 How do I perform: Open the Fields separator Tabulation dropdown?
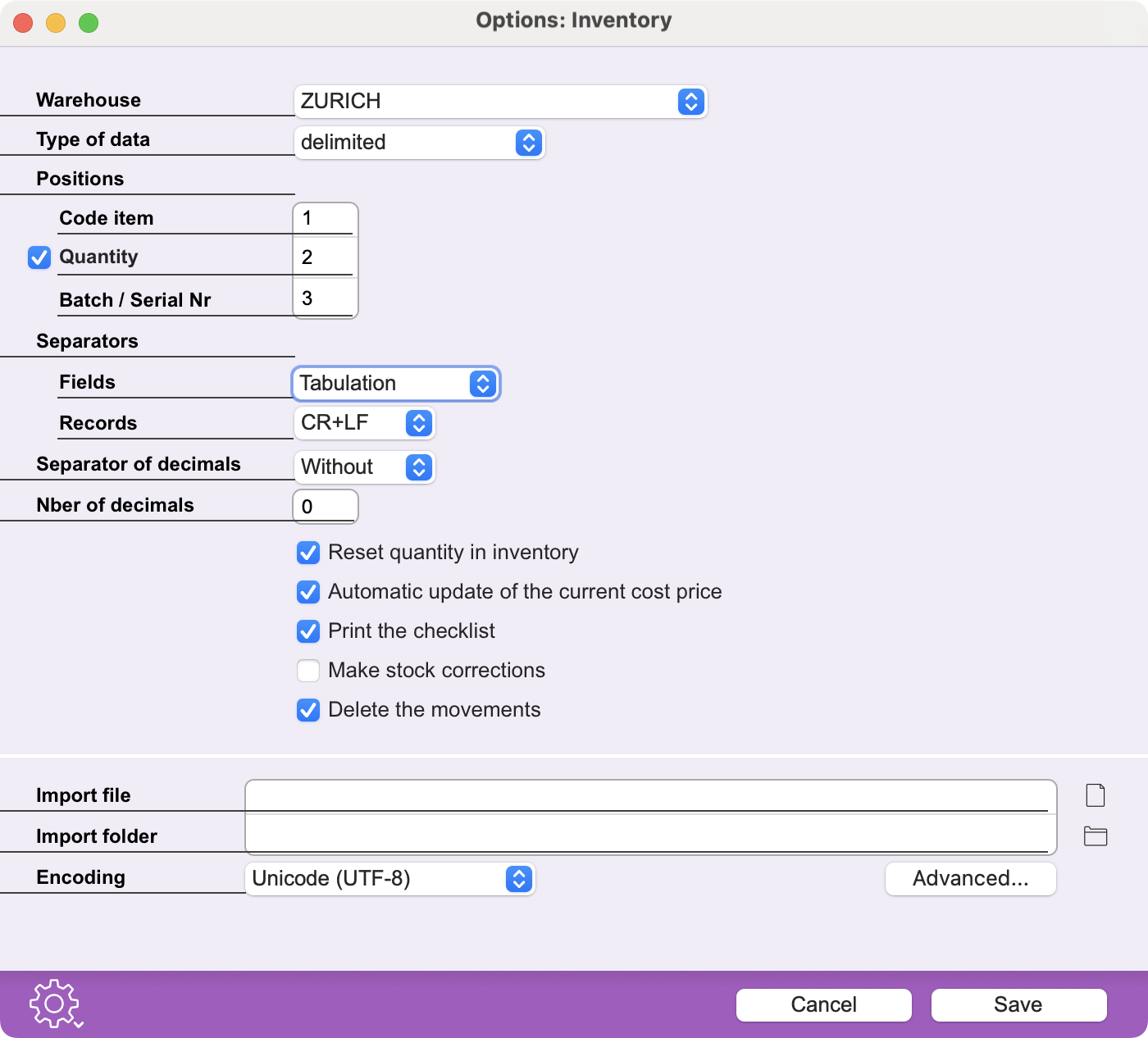pyautogui.click(x=396, y=384)
